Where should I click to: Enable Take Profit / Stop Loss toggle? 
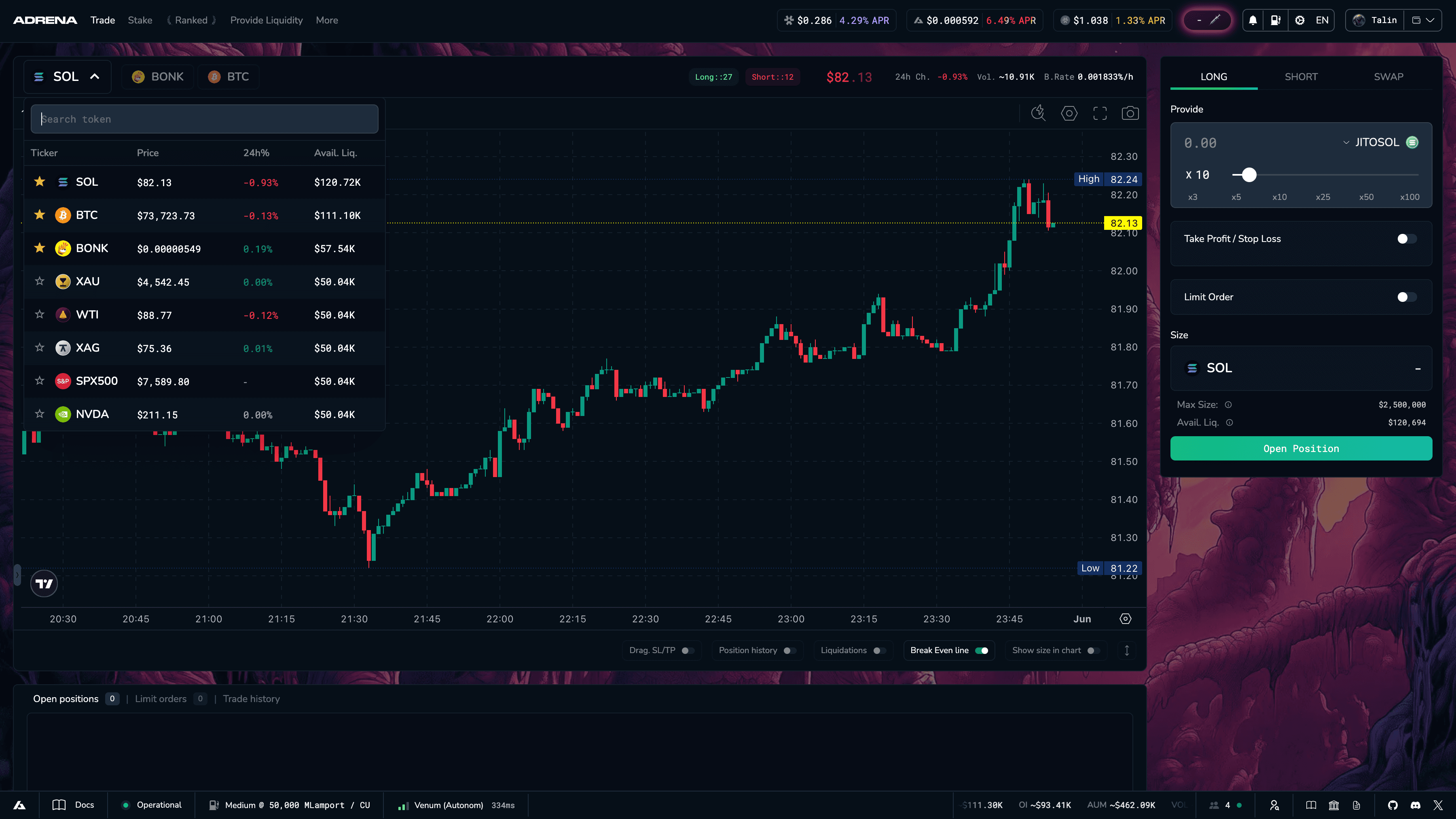(1407, 239)
